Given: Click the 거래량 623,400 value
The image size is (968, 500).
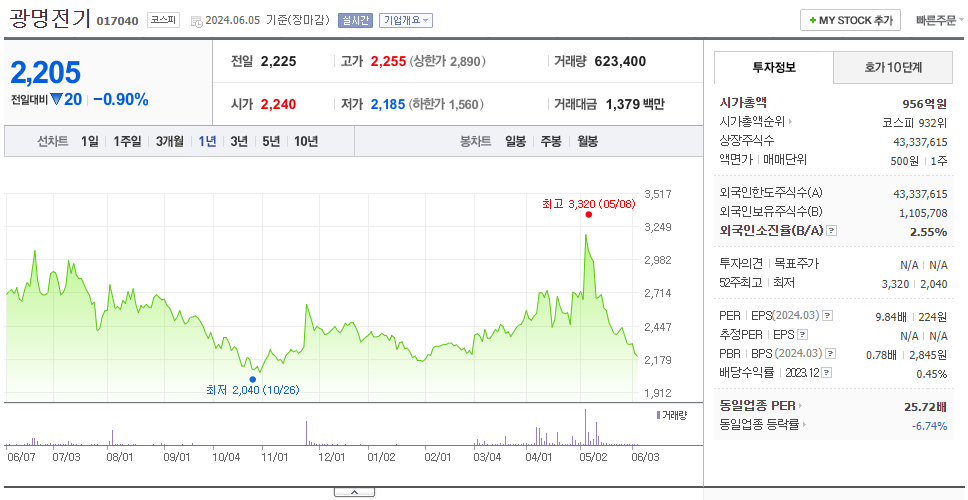Looking at the screenshot, I should (620, 61).
